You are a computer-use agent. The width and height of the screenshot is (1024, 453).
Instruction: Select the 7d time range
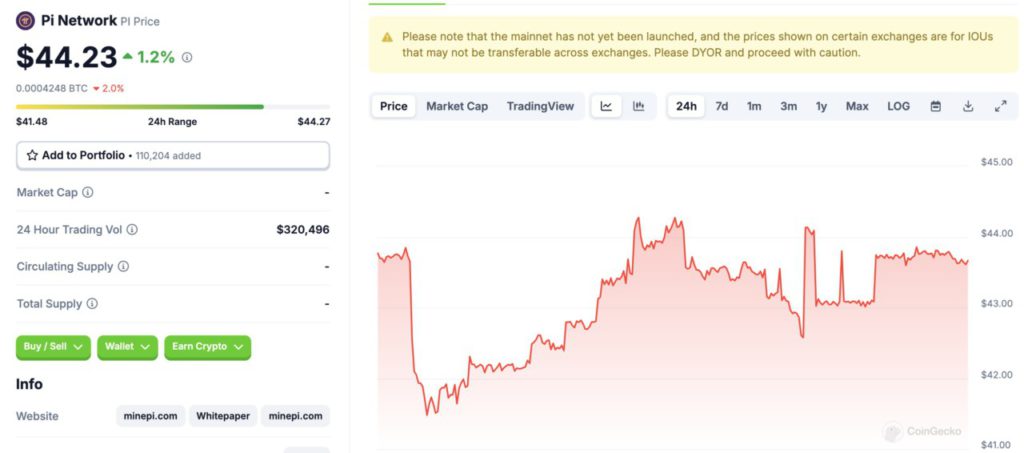[x=721, y=106]
